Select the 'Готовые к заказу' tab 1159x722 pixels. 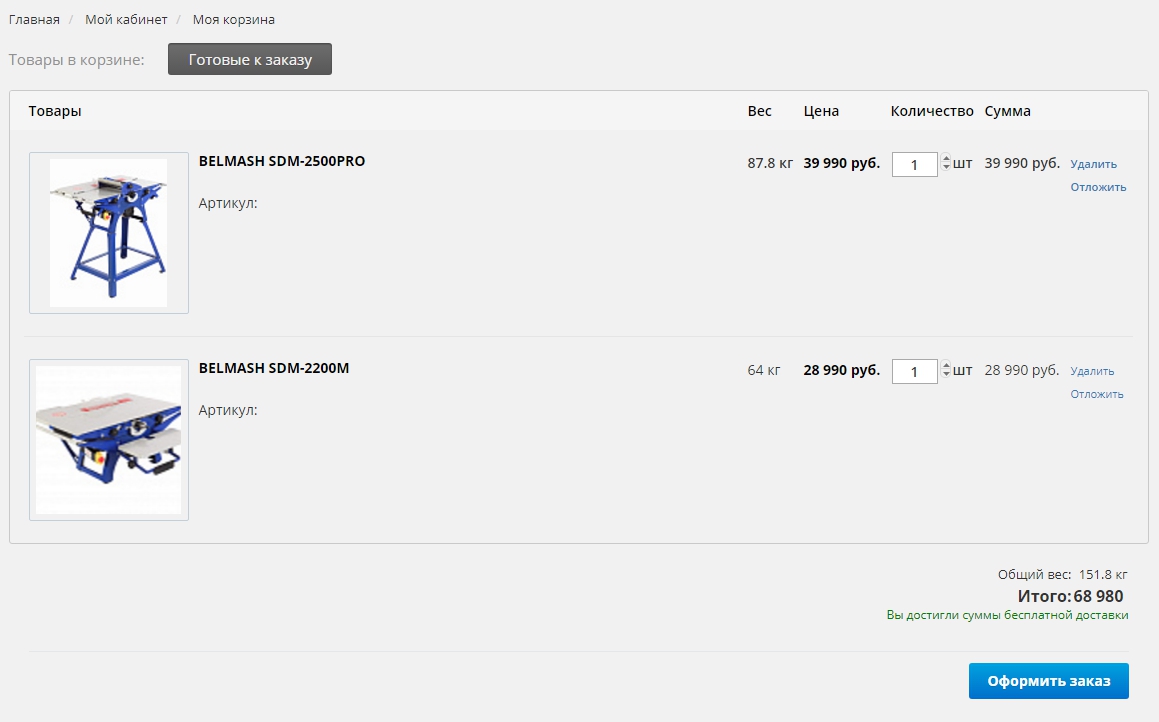(250, 60)
